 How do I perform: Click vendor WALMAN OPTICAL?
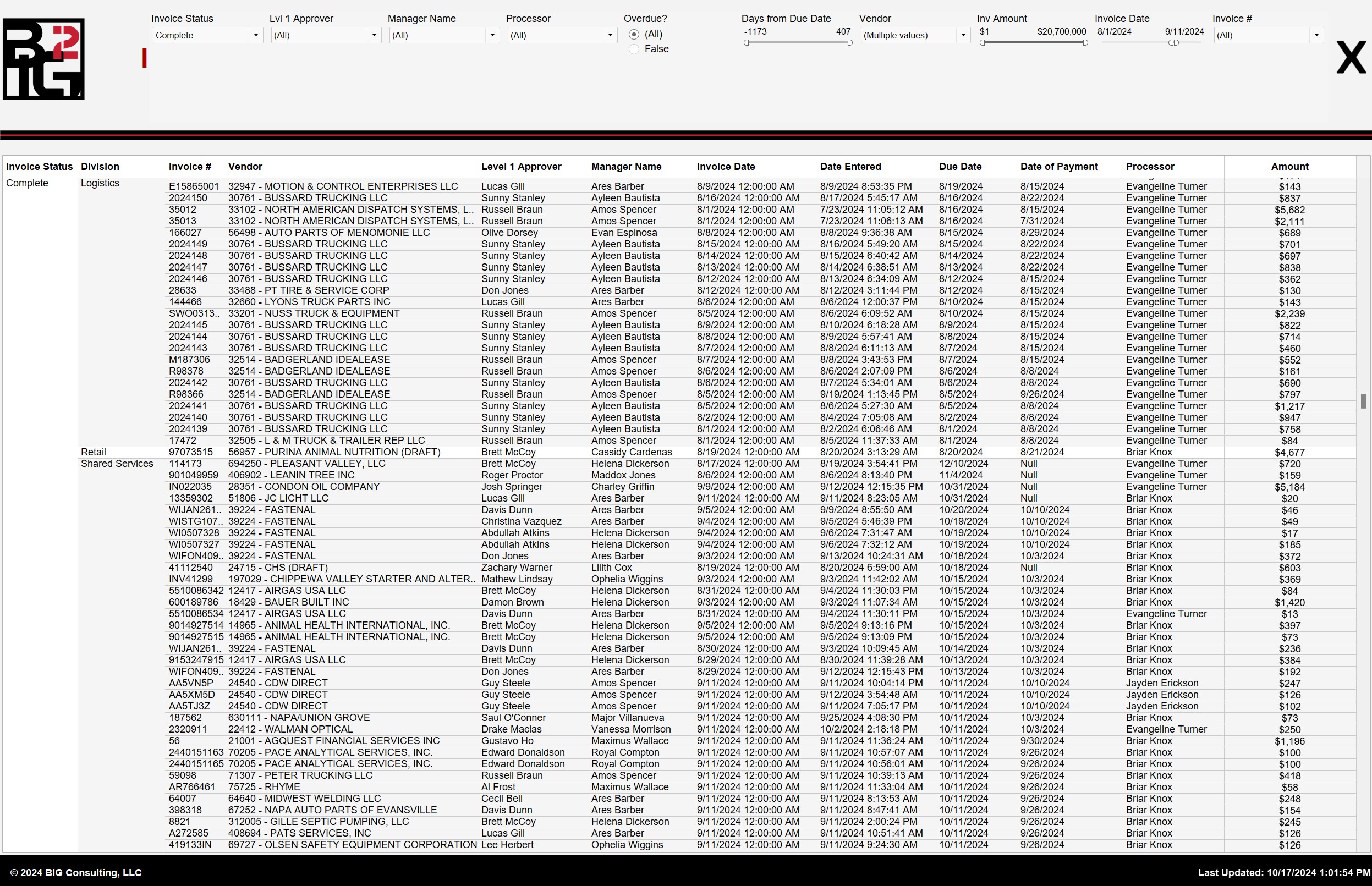[290, 729]
